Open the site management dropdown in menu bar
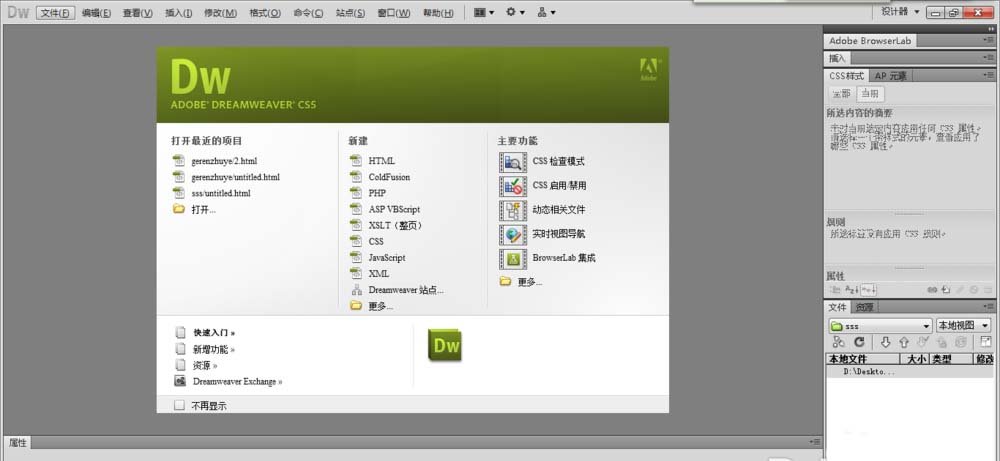Screen dimensions: 1000x461 (x=547, y=12)
